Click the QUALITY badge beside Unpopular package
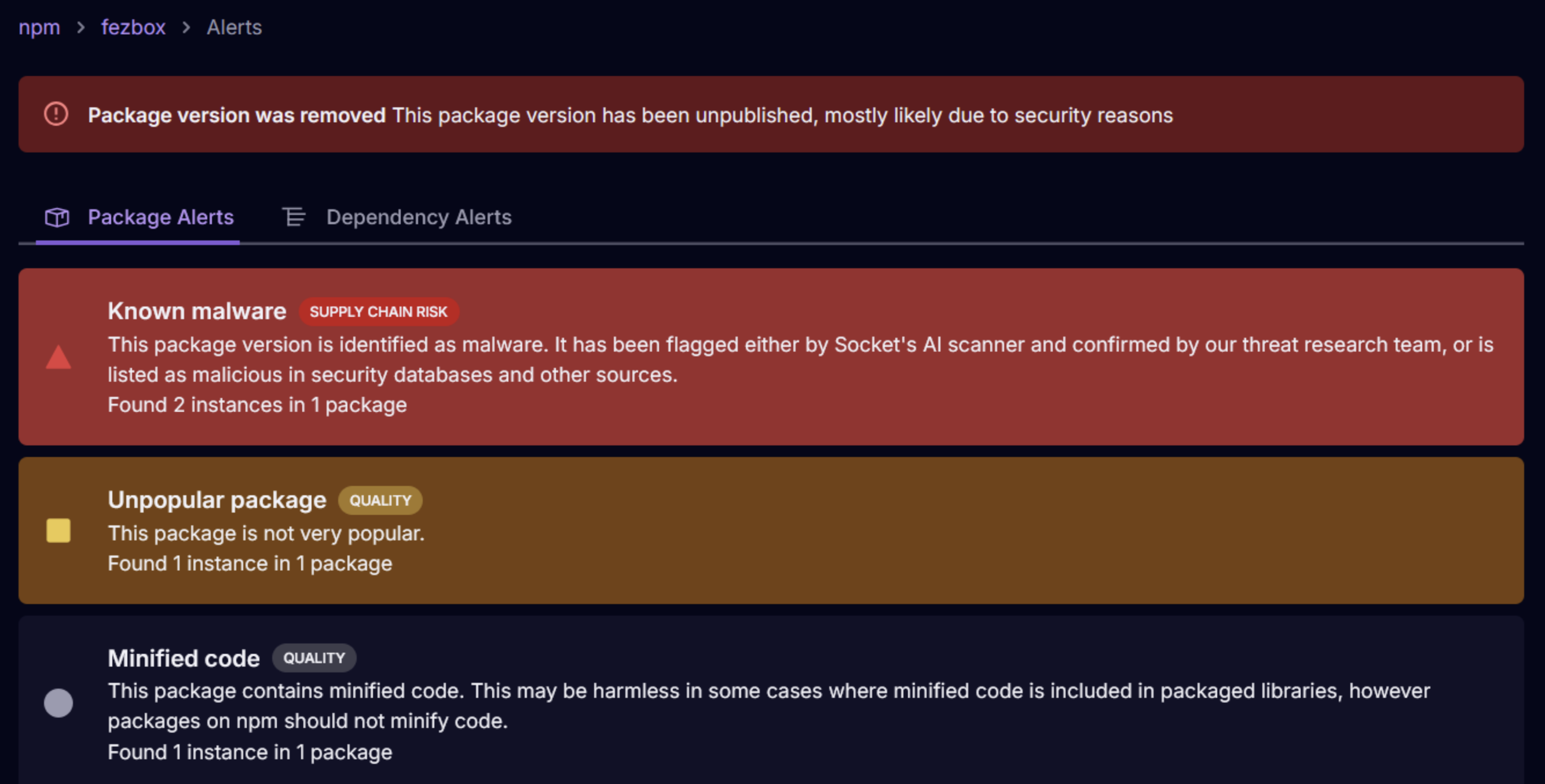Image resolution: width=1545 pixels, height=784 pixels. point(380,500)
